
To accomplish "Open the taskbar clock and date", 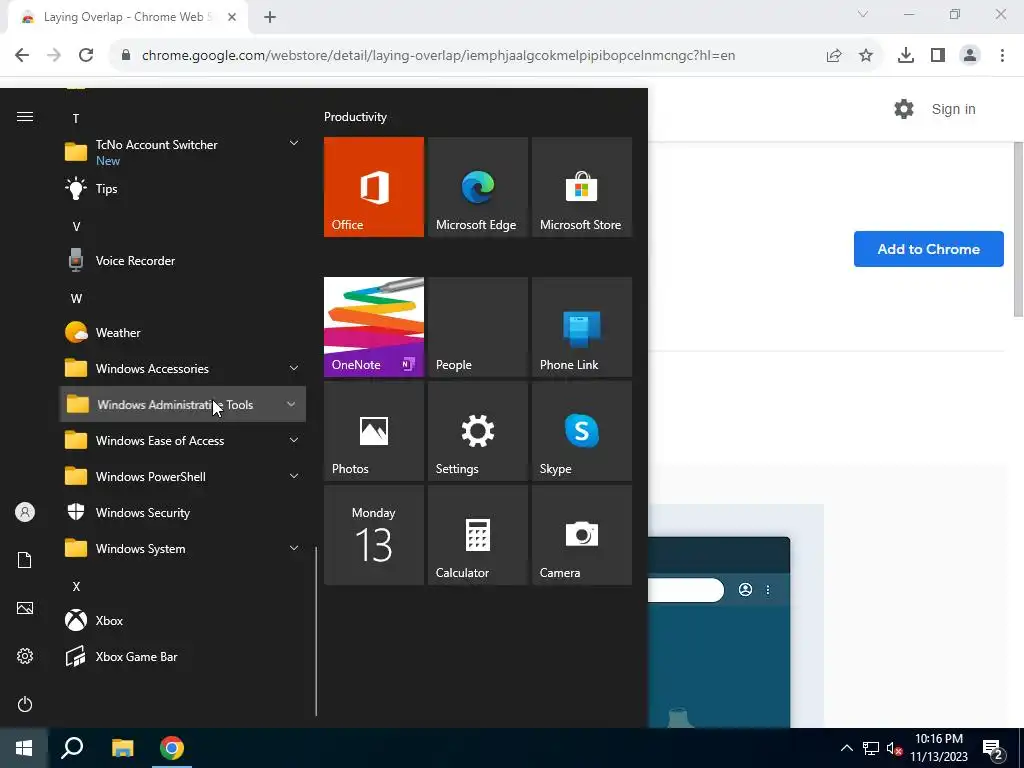I will [x=939, y=748].
